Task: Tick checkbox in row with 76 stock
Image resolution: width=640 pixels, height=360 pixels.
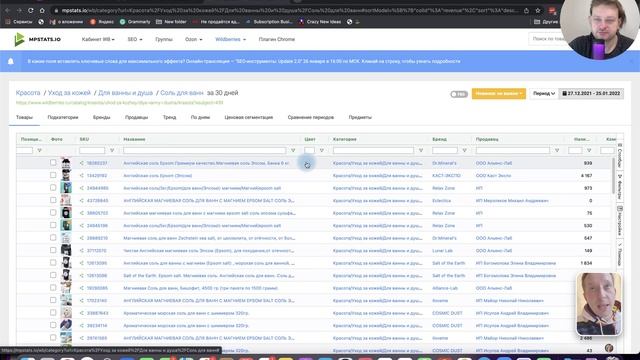Action: [x=53, y=213]
